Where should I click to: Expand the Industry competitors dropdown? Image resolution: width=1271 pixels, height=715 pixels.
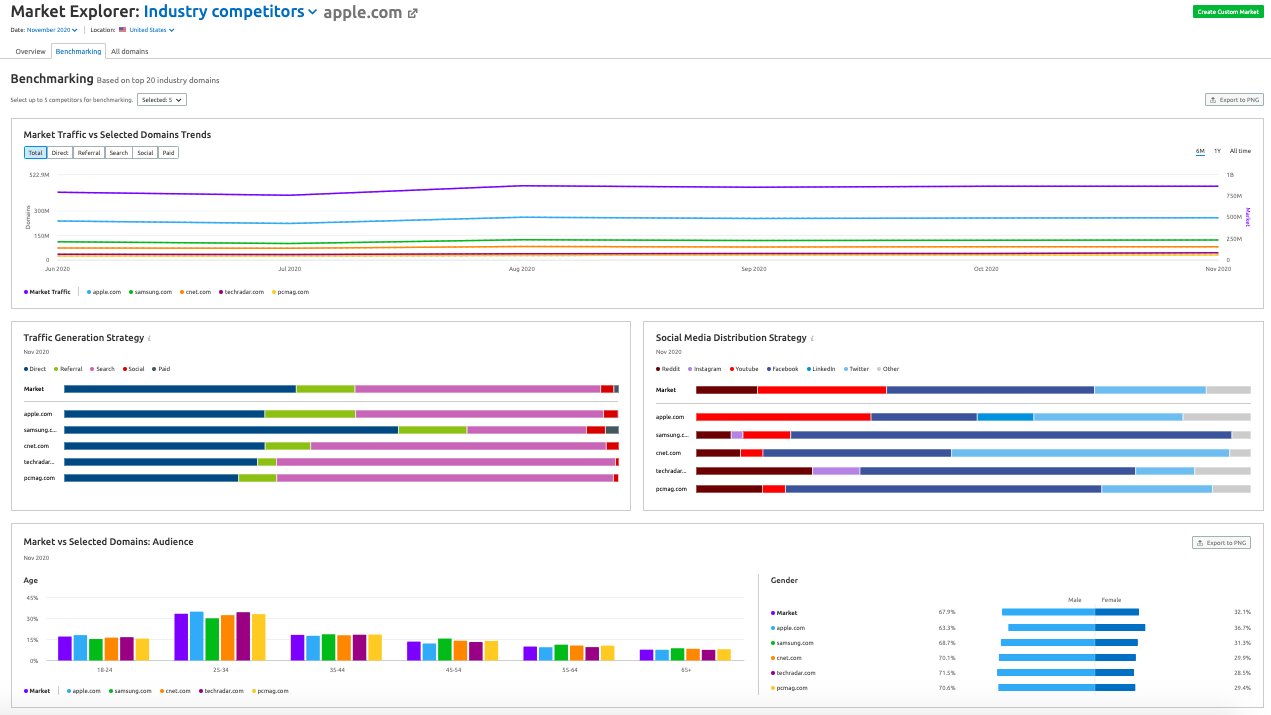230,12
